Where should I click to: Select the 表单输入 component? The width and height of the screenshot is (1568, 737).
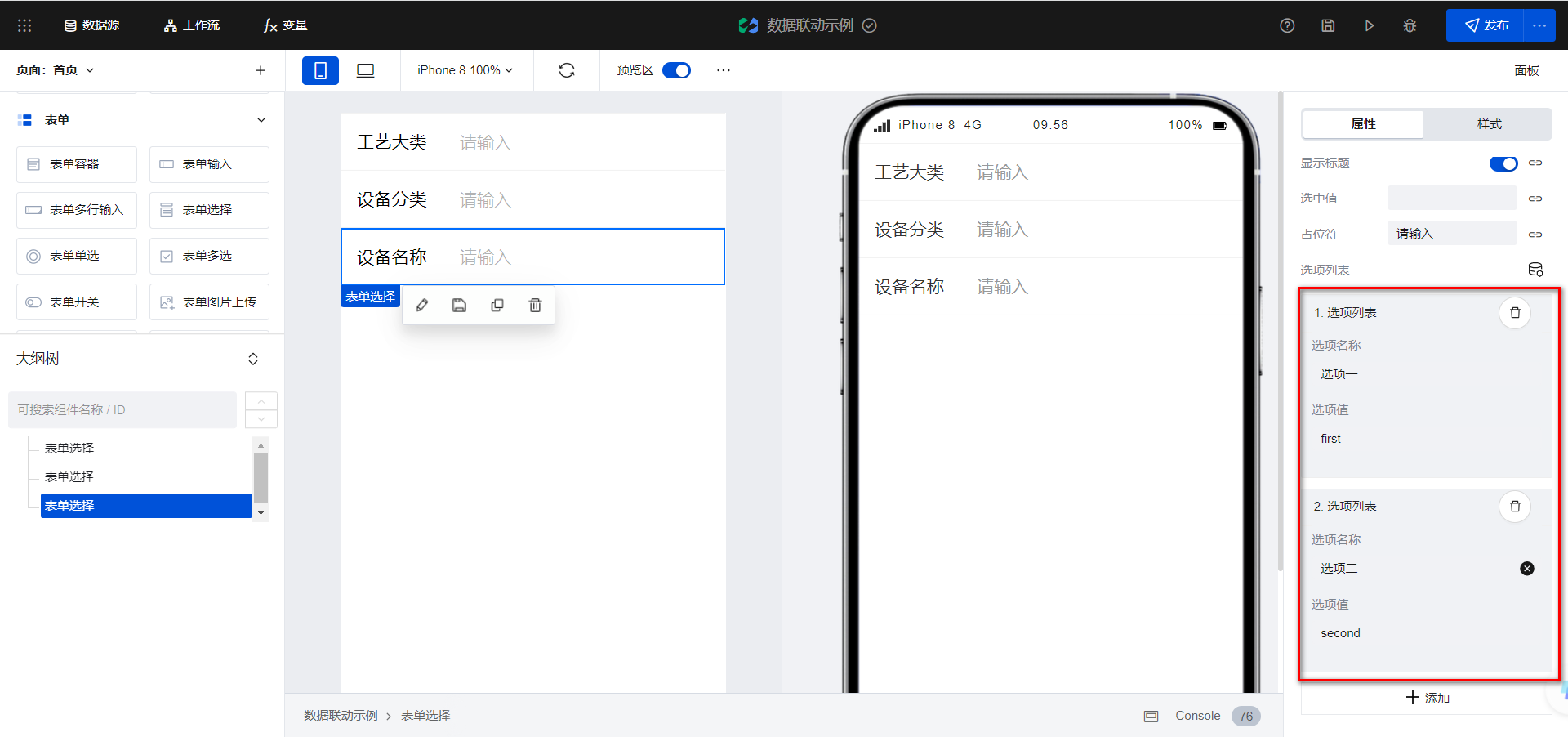(209, 164)
